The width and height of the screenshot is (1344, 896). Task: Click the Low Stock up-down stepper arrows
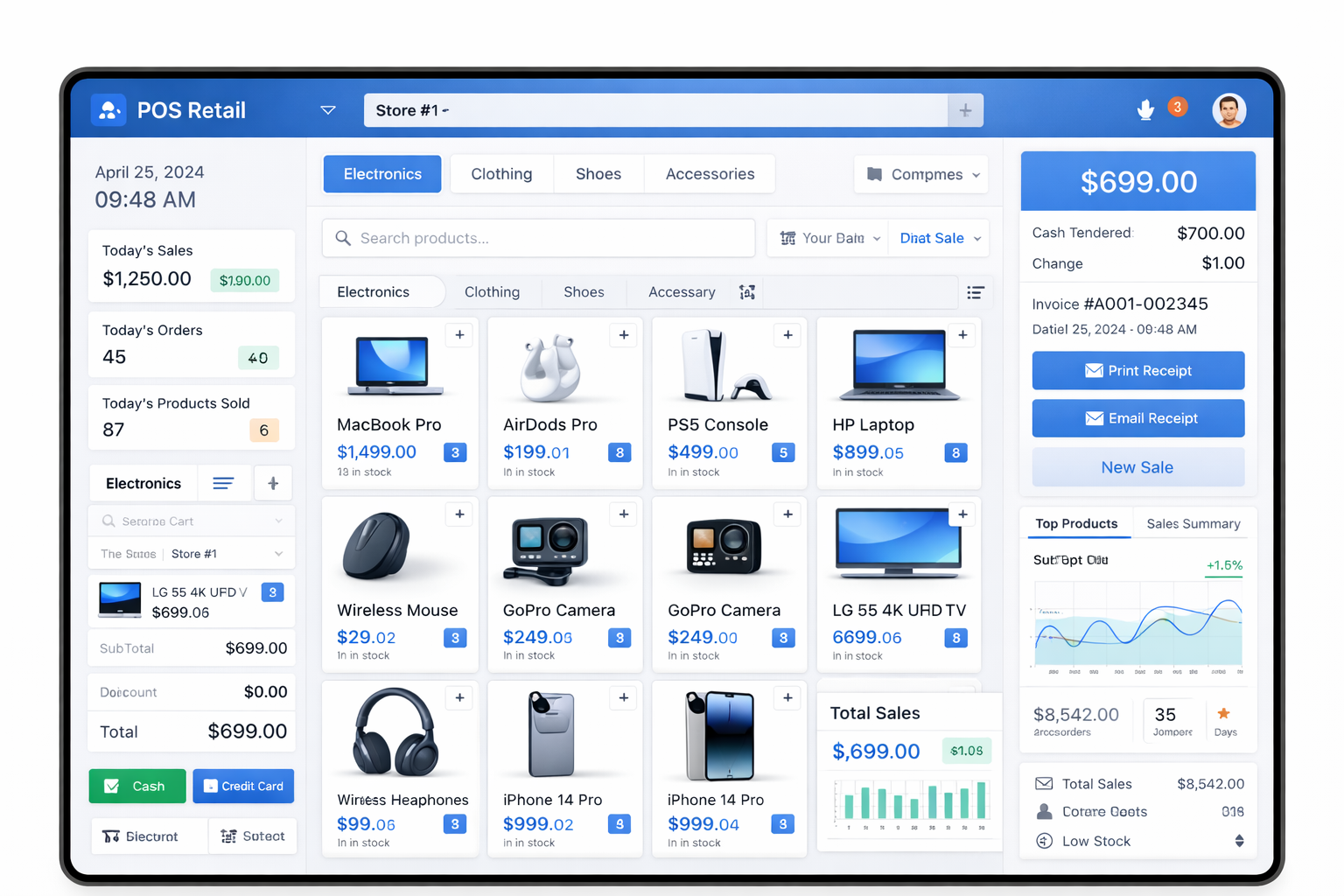tap(1239, 841)
